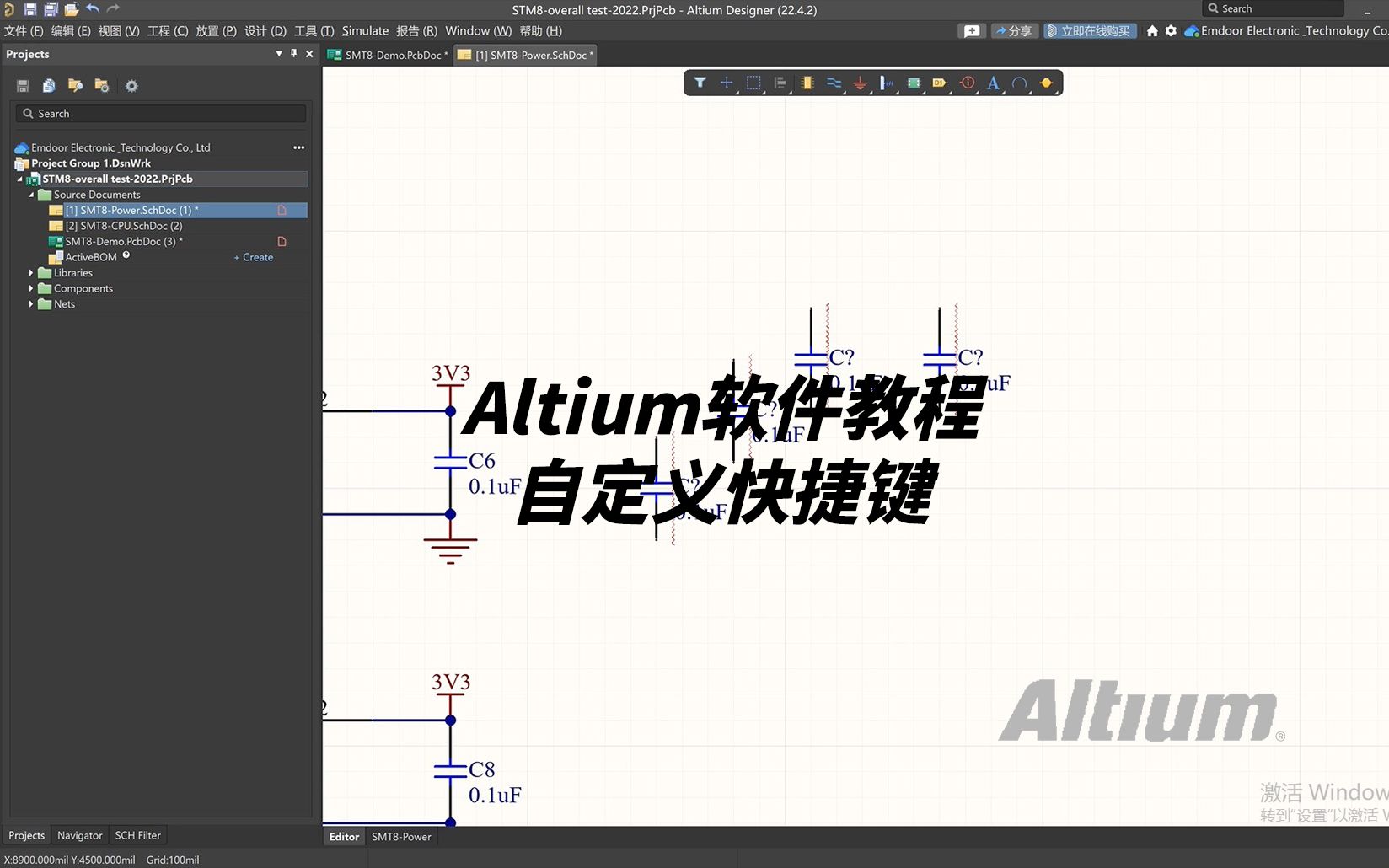Click the 立即在线购买 button

pyautogui.click(x=1090, y=30)
